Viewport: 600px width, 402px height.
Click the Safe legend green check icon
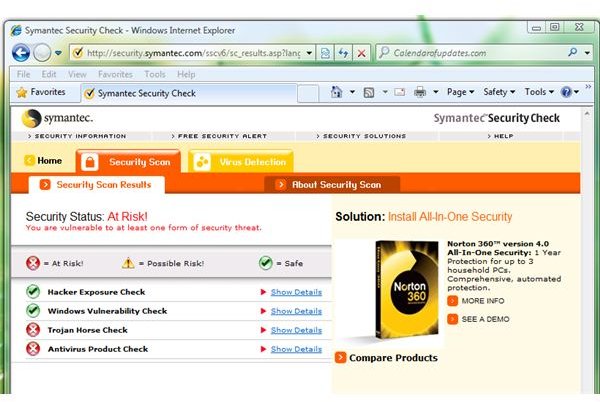[x=266, y=263]
